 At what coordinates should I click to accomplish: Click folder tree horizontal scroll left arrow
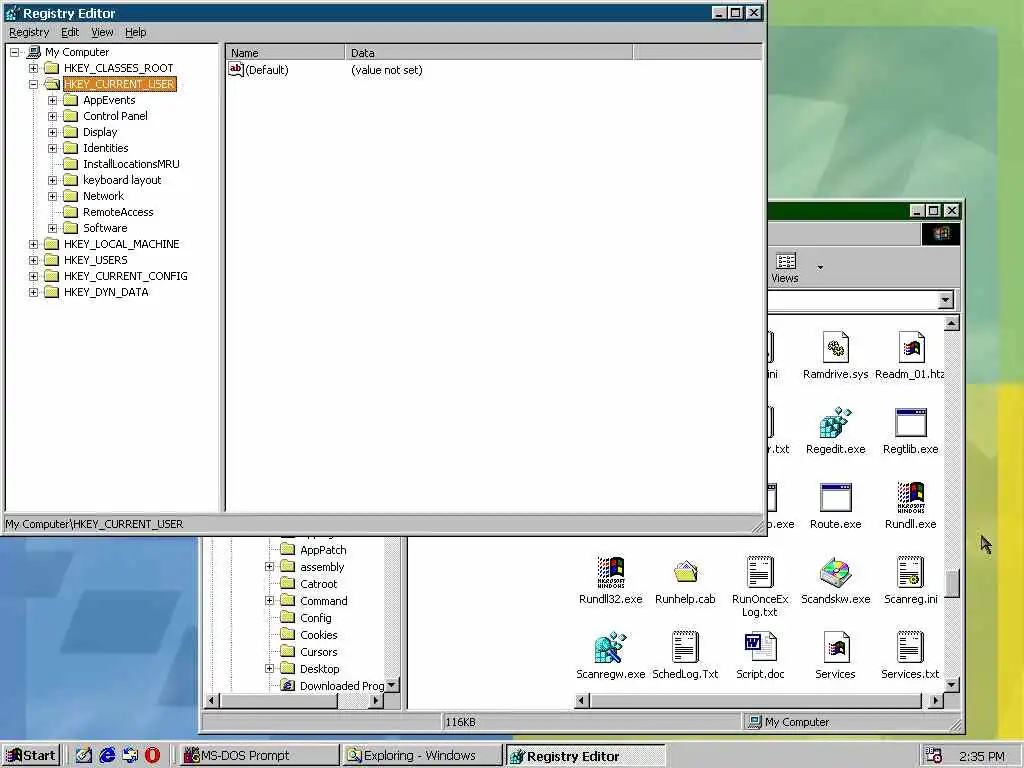212,701
